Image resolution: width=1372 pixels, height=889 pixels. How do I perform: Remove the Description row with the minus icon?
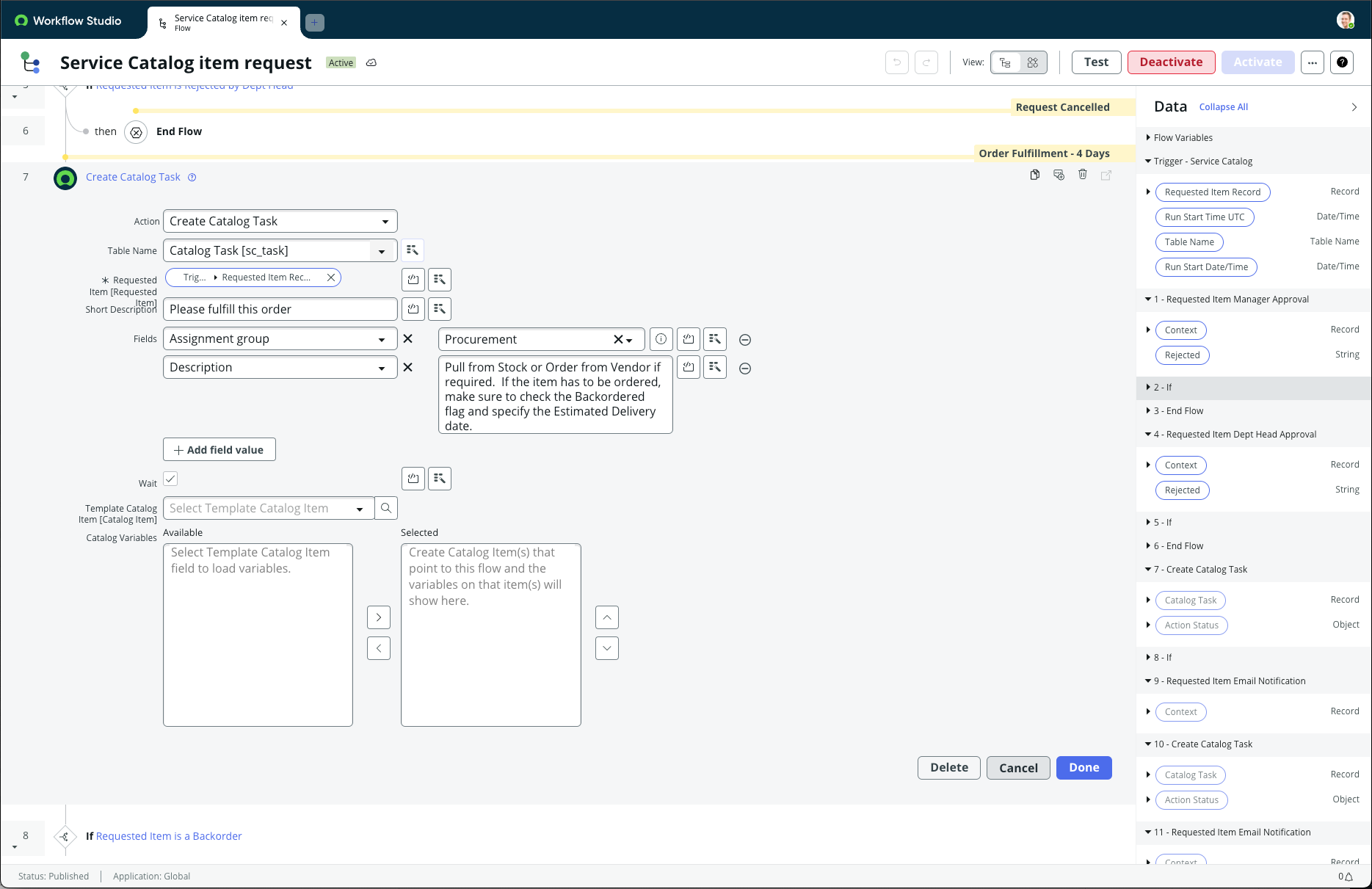[x=745, y=369]
